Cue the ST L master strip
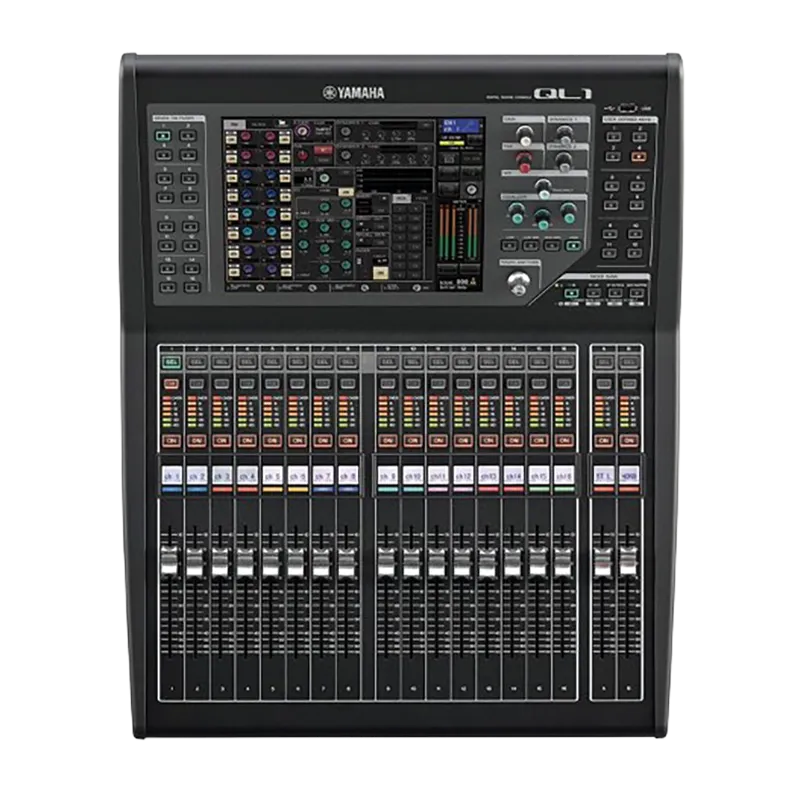This screenshot has height=798, width=800. coord(604,384)
